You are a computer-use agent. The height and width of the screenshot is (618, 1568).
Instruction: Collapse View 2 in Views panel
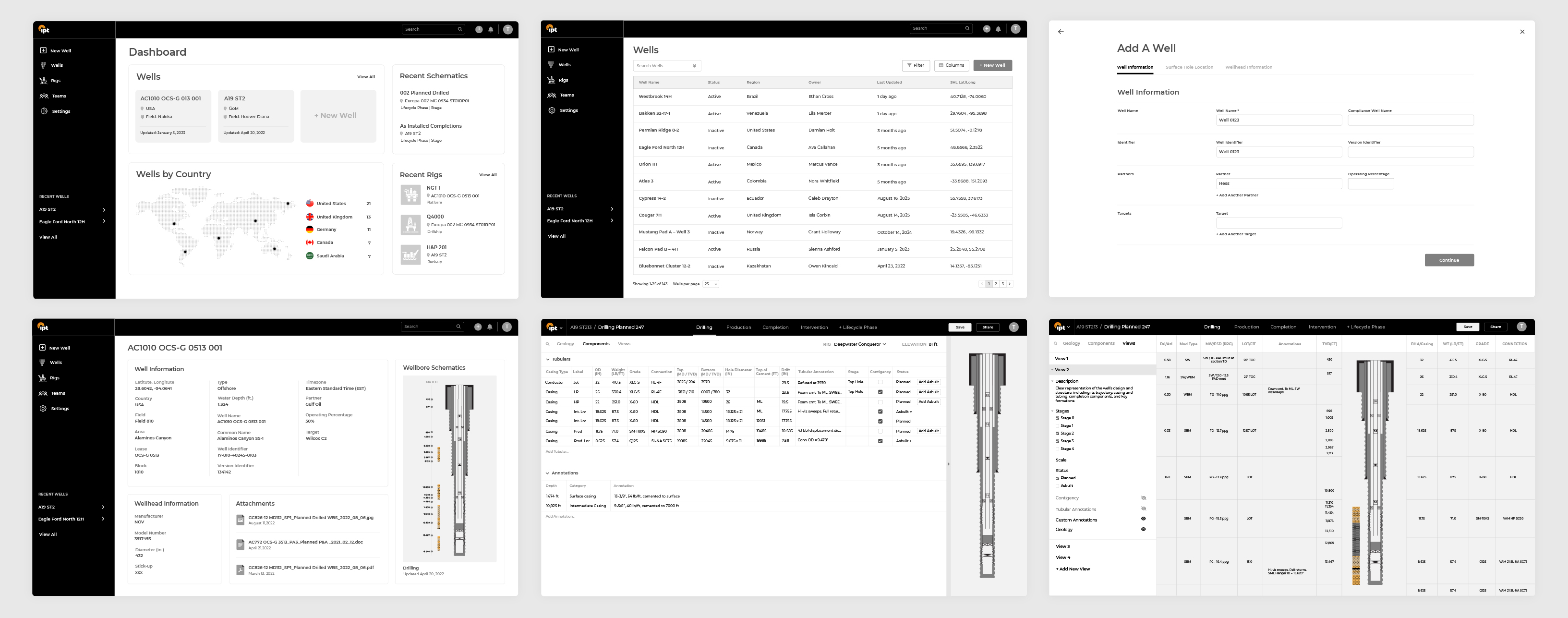1052,370
